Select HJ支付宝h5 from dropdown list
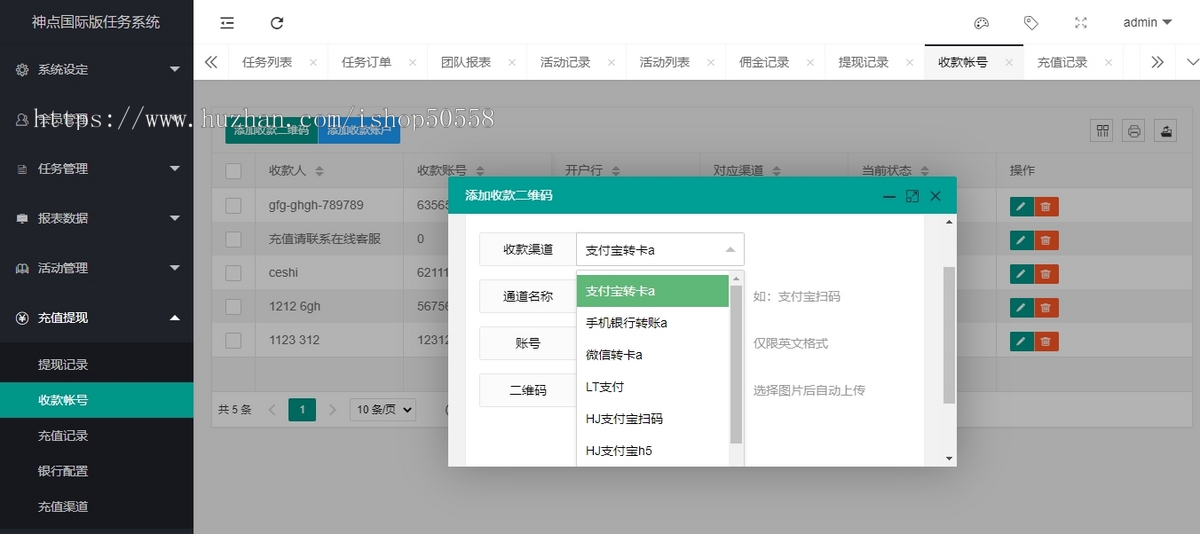The image size is (1200, 534). coord(653,451)
